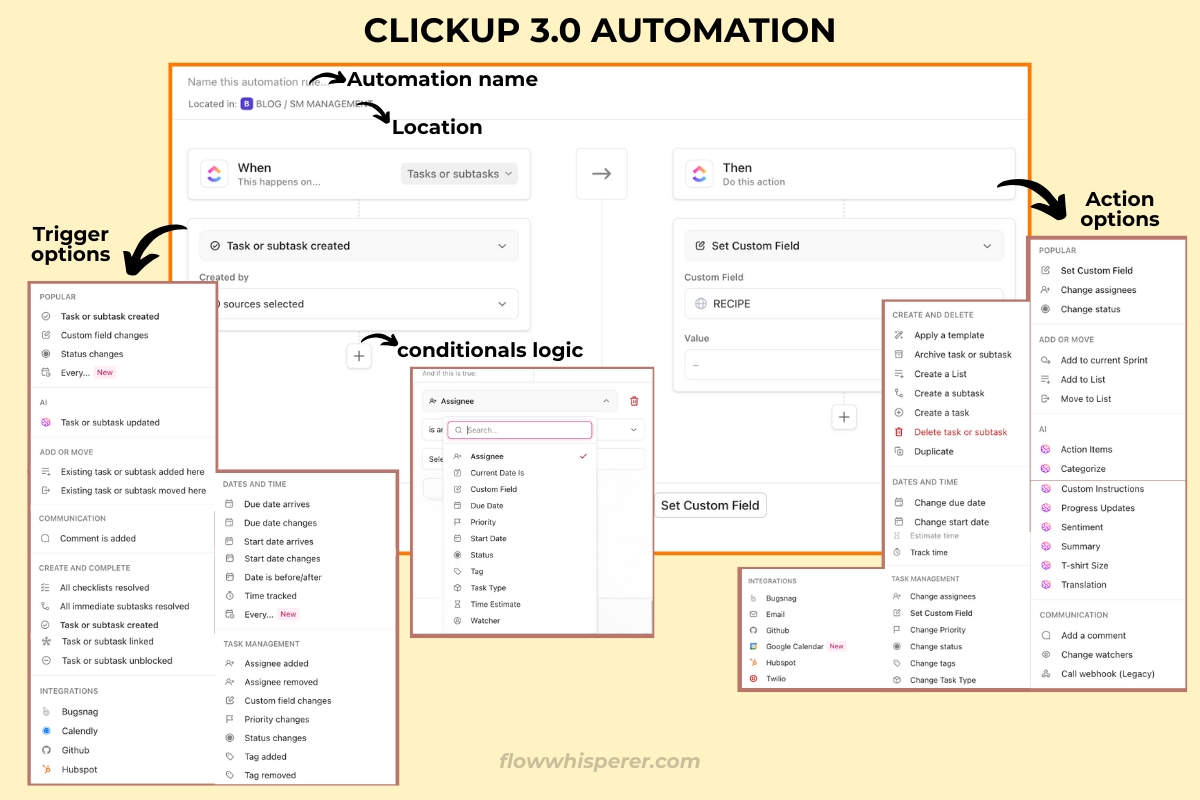Image resolution: width=1200 pixels, height=800 pixels.
Task: Select Translation in AI actions
Action: (x=1084, y=585)
